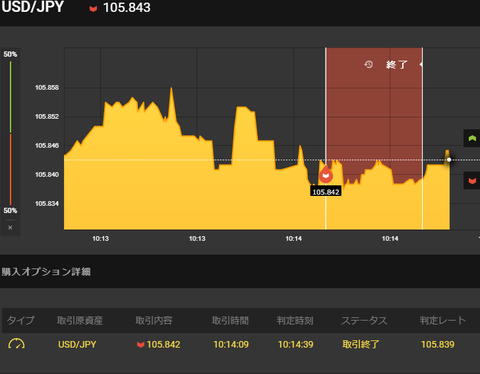Click the 105.834 y-axis label

point(47,204)
